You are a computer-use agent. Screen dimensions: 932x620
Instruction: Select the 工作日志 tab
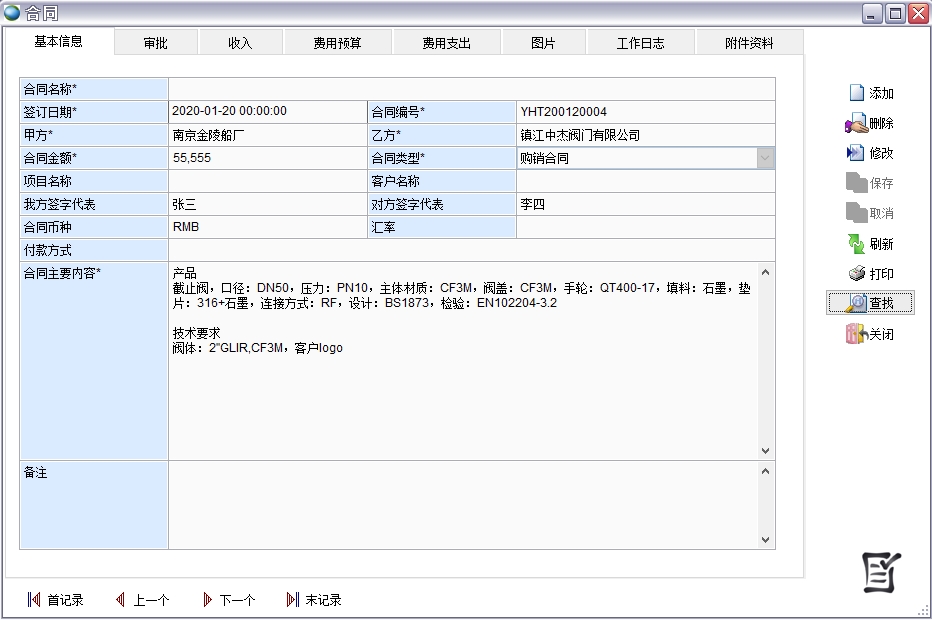pyautogui.click(x=640, y=43)
